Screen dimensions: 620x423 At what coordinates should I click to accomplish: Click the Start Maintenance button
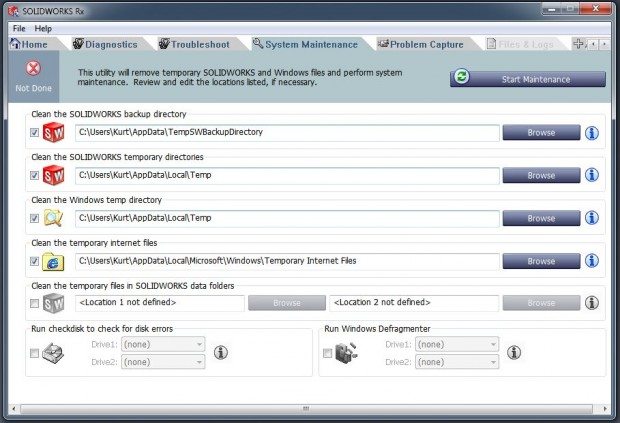point(527,78)
